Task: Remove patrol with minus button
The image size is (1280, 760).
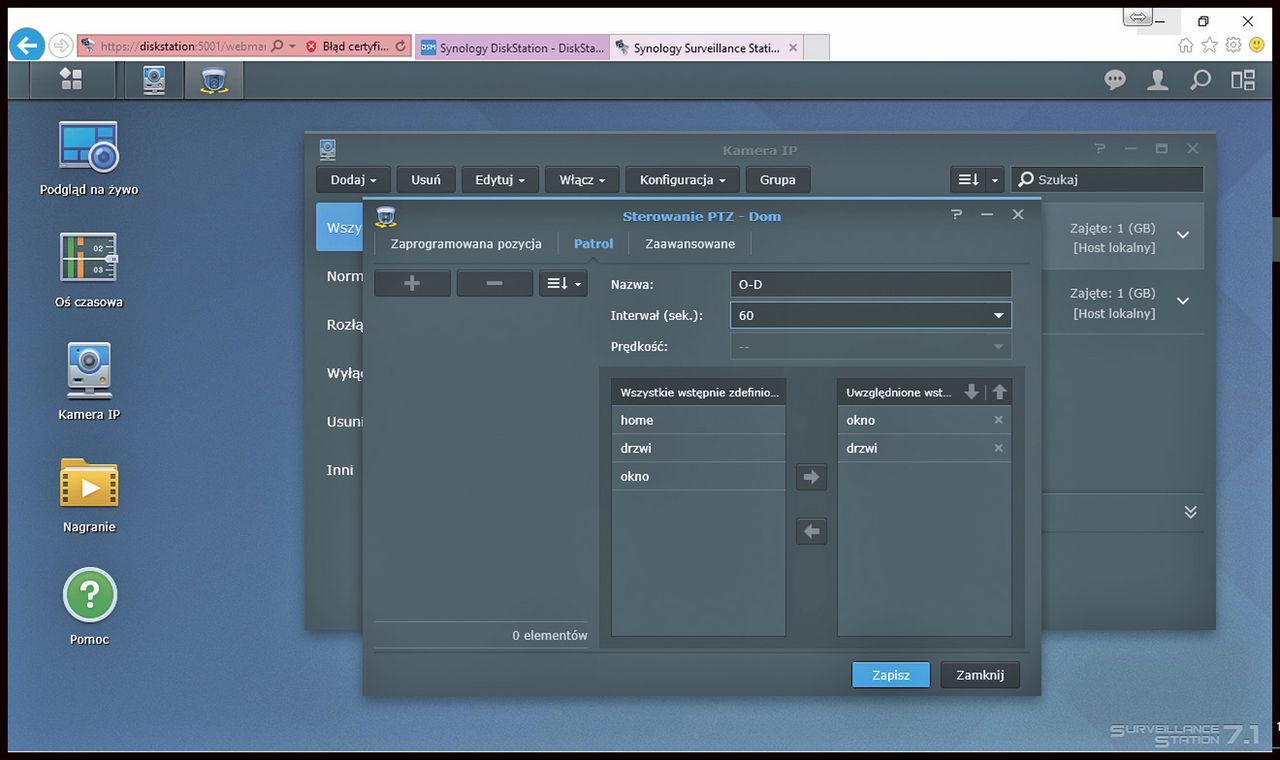Action: pos(494,284)
